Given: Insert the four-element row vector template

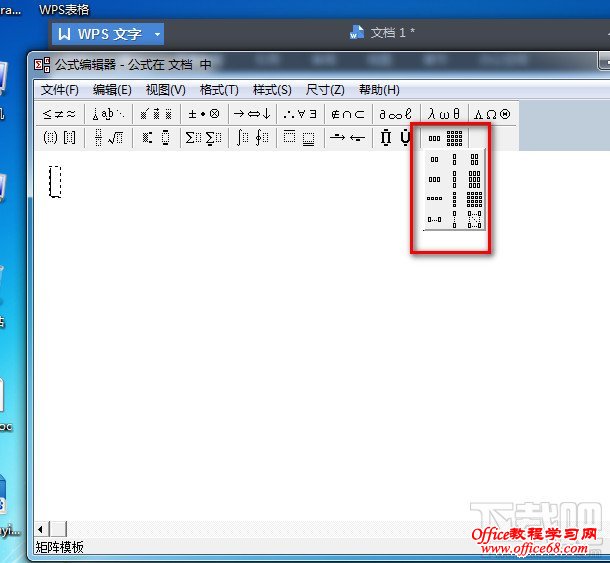Looking at the screenshot, I should tap(434, 199).
